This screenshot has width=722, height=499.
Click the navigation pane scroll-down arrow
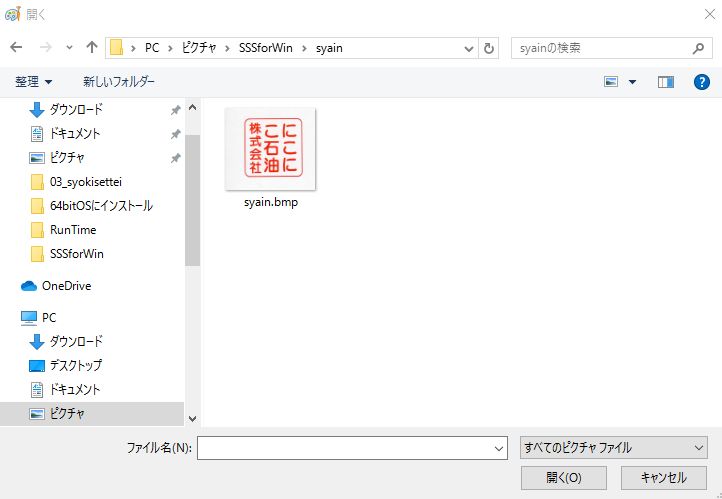point(192,418)
